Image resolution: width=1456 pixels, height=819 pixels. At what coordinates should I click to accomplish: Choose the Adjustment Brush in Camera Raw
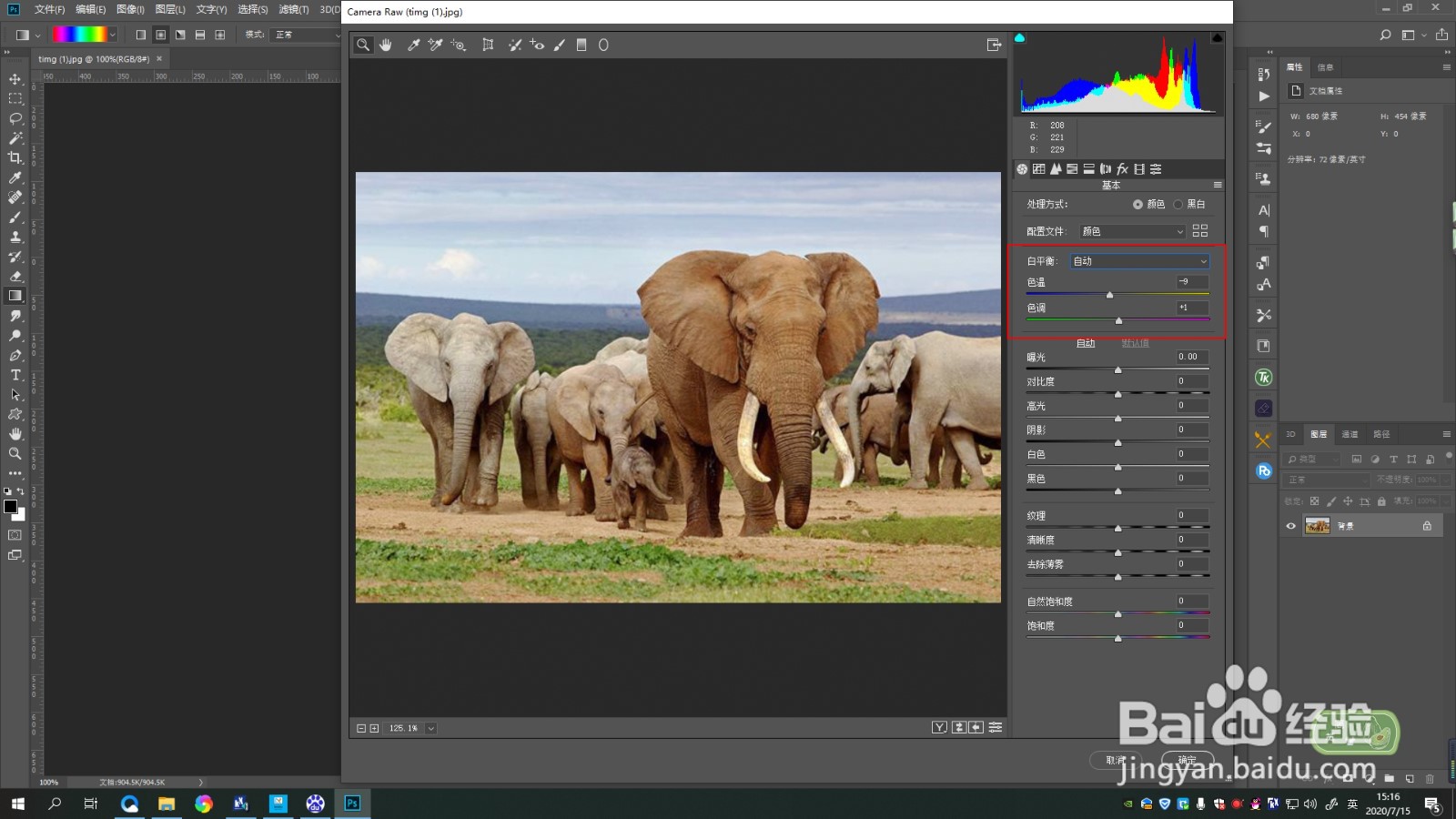point(560,45)
